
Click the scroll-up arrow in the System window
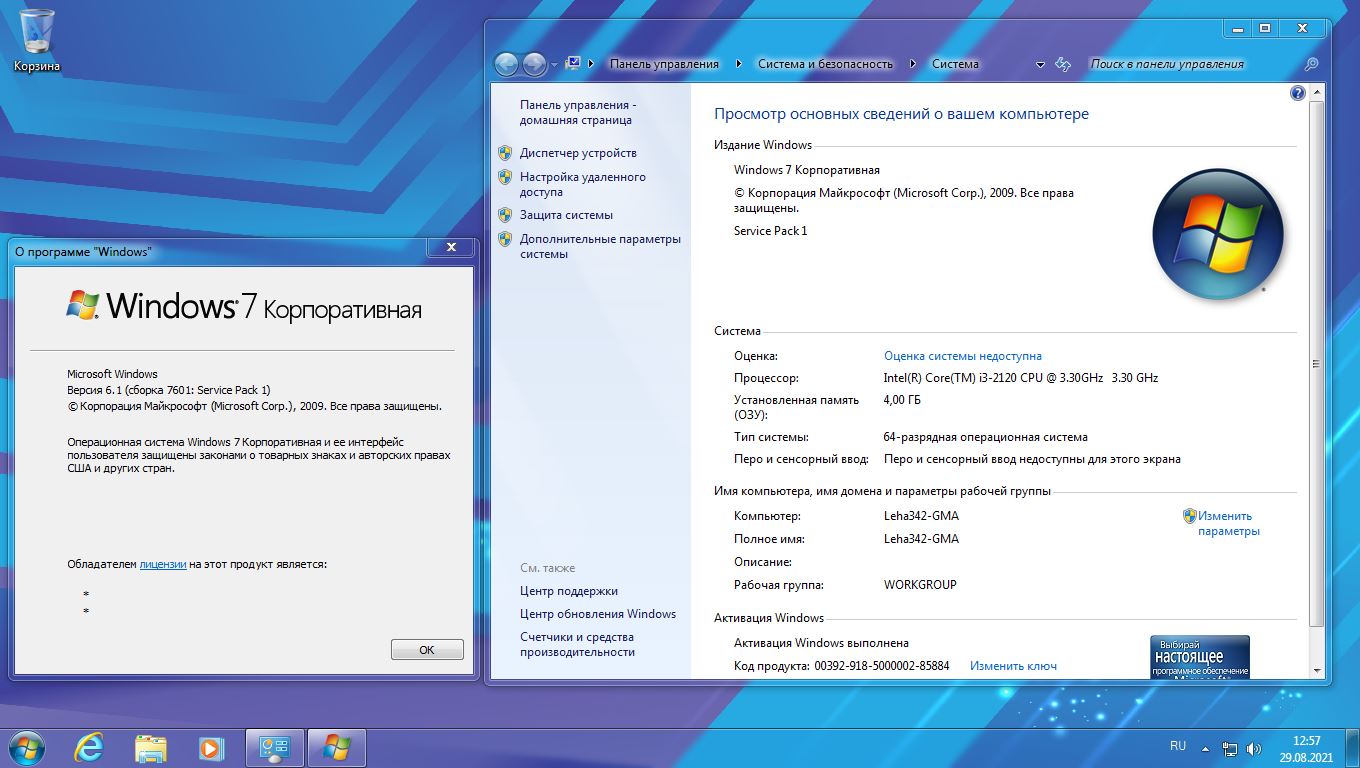(1318, 94)
